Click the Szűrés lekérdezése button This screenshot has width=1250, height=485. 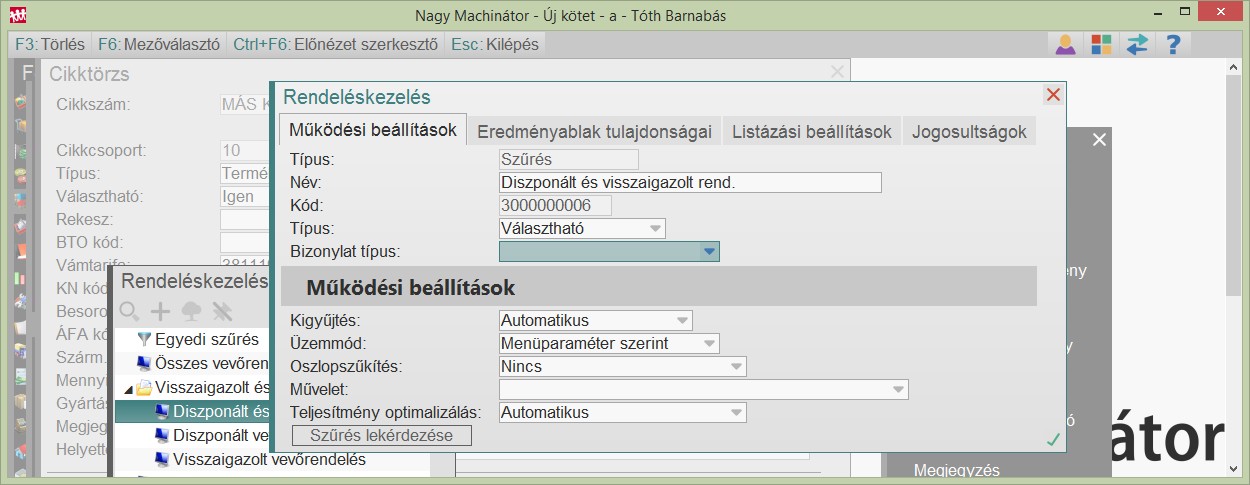point(381,435)
